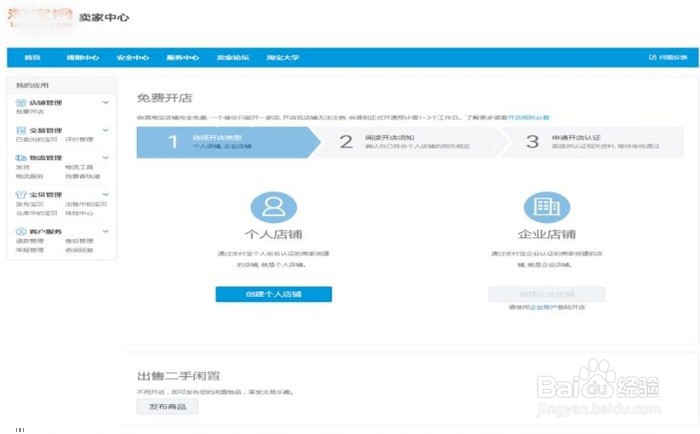Open 退款管理 in sidebar
Image resolution: width=700 pixels, height=434 pixels.
[30, 241]
